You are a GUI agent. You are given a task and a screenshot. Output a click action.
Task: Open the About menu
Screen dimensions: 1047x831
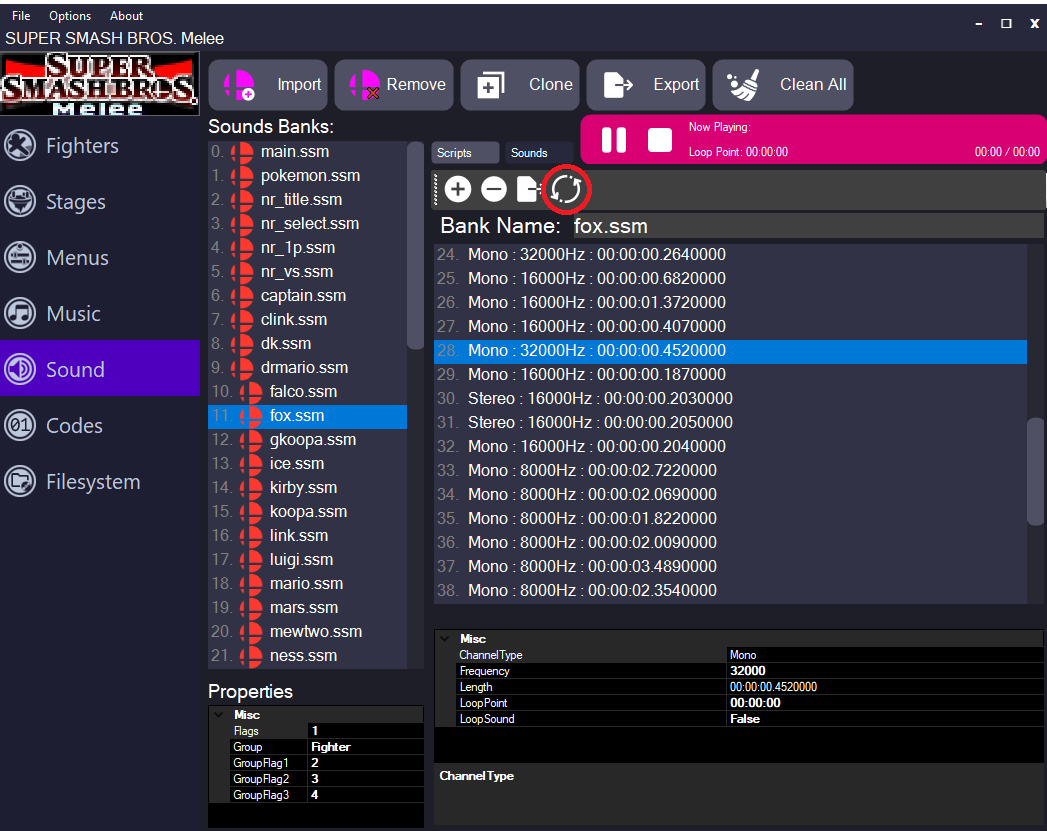126,16
